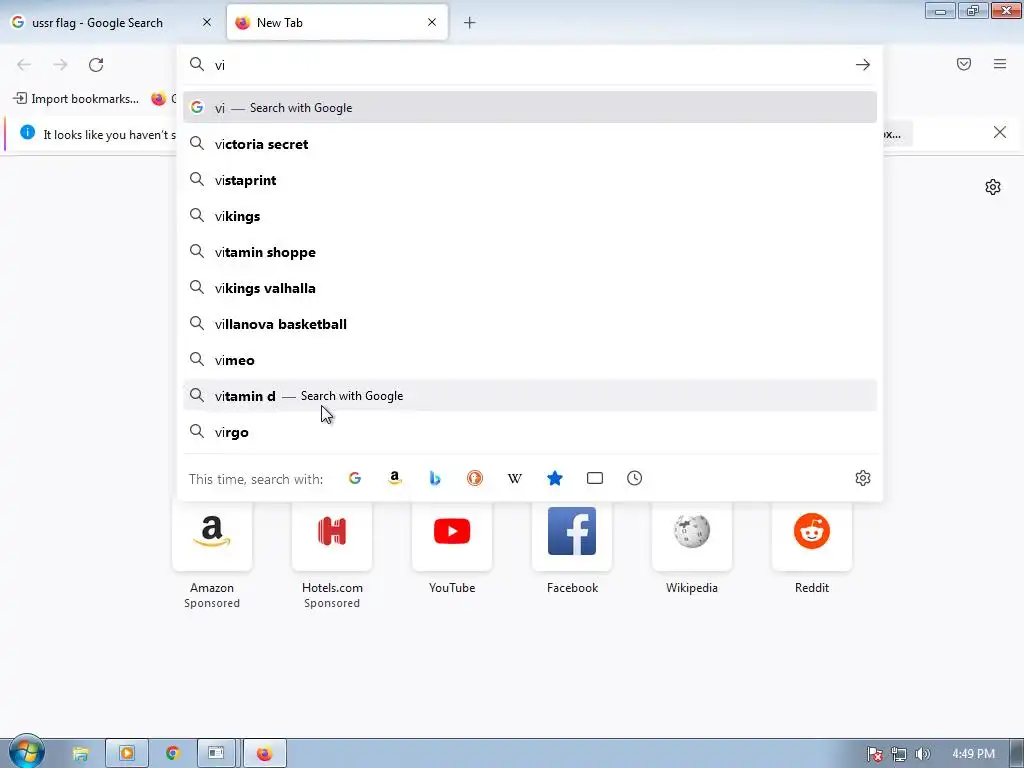Close the ussr flag Google Search tab
1024x768 pixels.
(207, 22)
